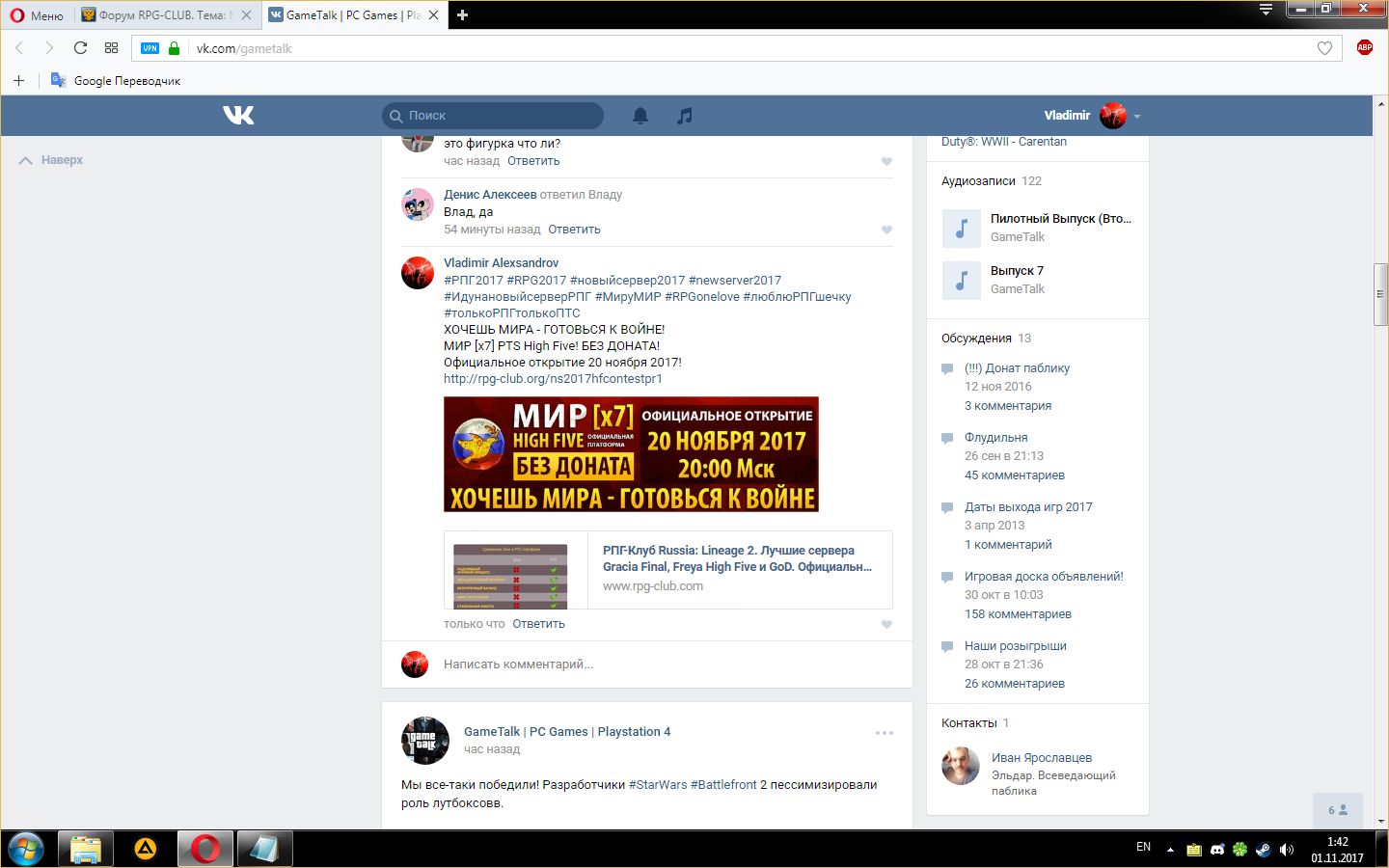This screenshot has height=868, width=1389.
Task: Open Windows Explorer from taskbar
Action: click(x=85, y=849)
